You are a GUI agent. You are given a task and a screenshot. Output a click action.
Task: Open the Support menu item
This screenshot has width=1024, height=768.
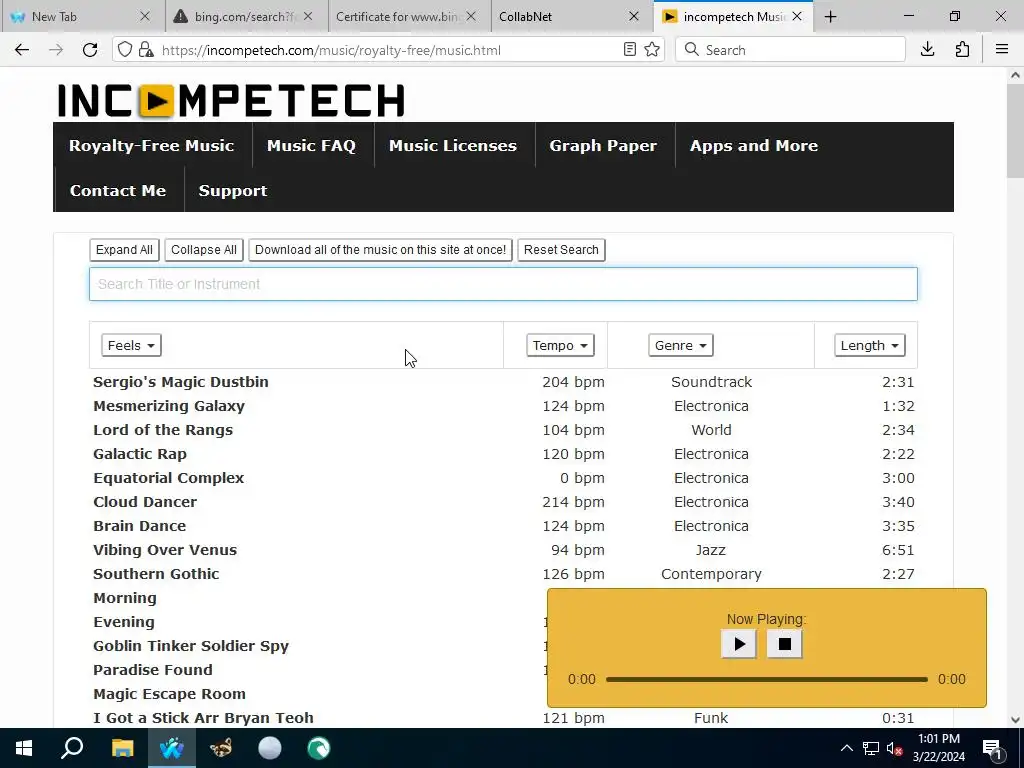(232, 191)
